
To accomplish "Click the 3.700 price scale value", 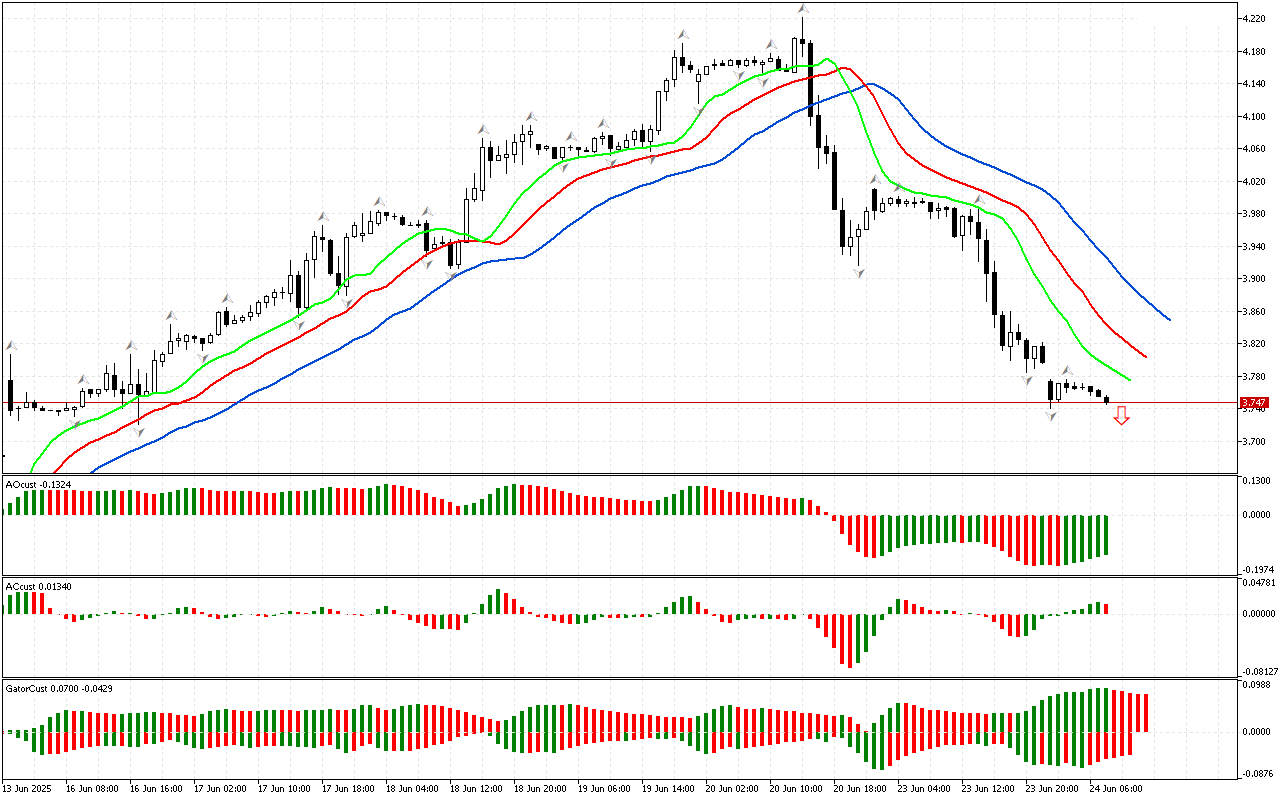I will 1254,441.
